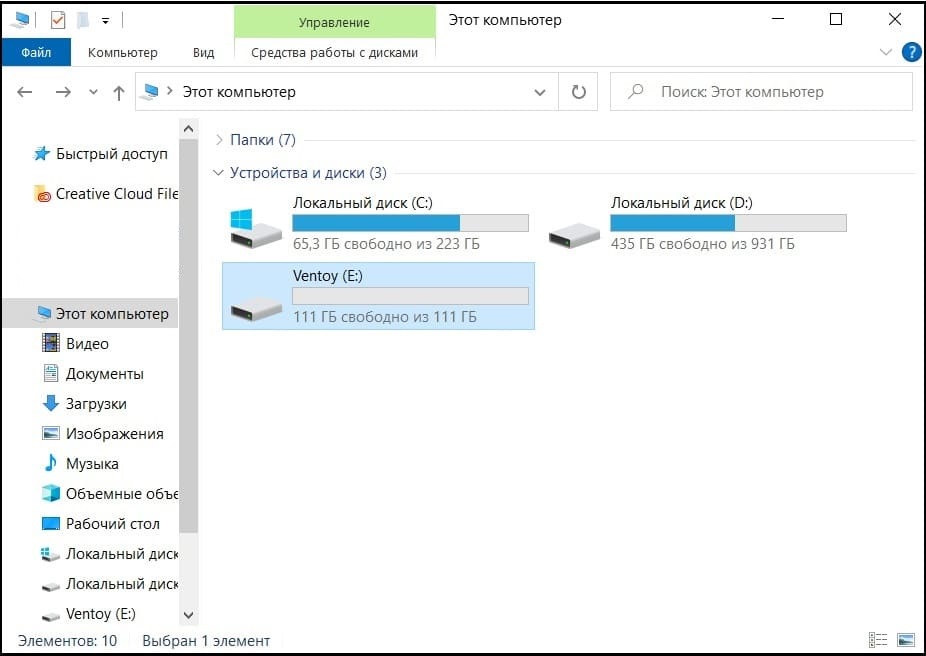Click the C: drive usage bar
Screen dimensions: 926x656
click(x=410, y=223)
